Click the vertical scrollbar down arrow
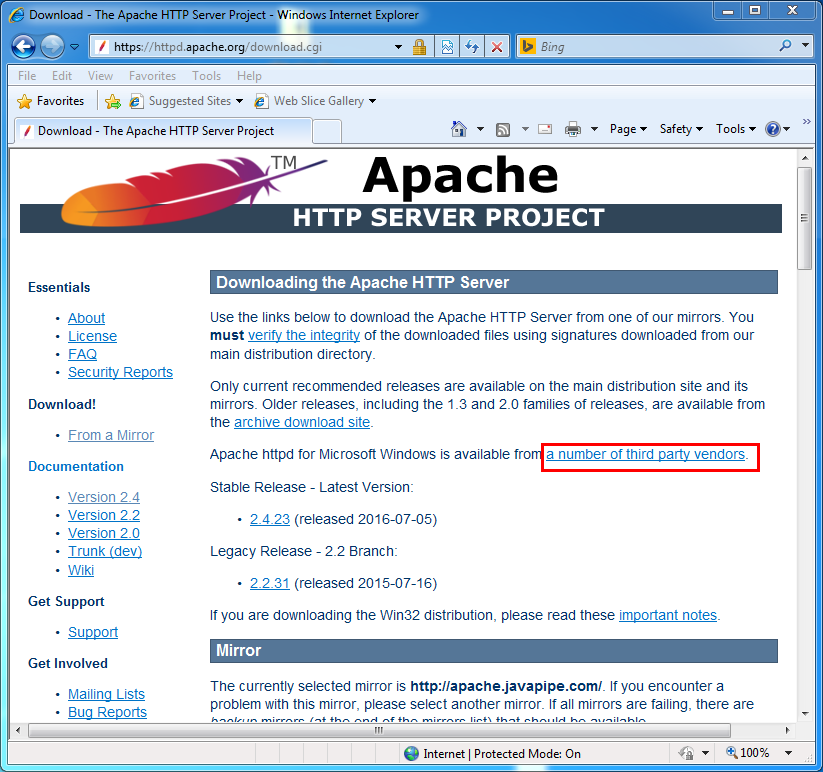 (804, 712)
